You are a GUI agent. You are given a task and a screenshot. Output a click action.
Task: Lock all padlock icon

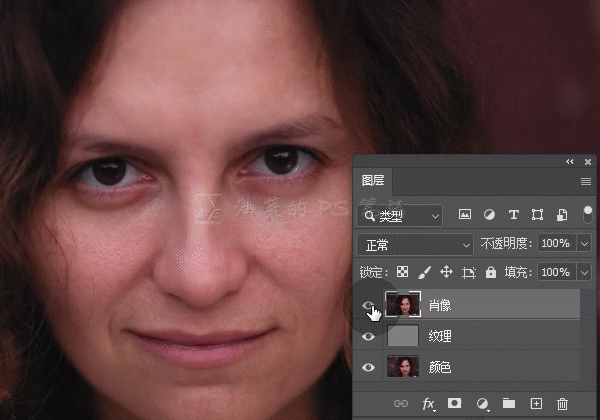[x=491, y=272]
